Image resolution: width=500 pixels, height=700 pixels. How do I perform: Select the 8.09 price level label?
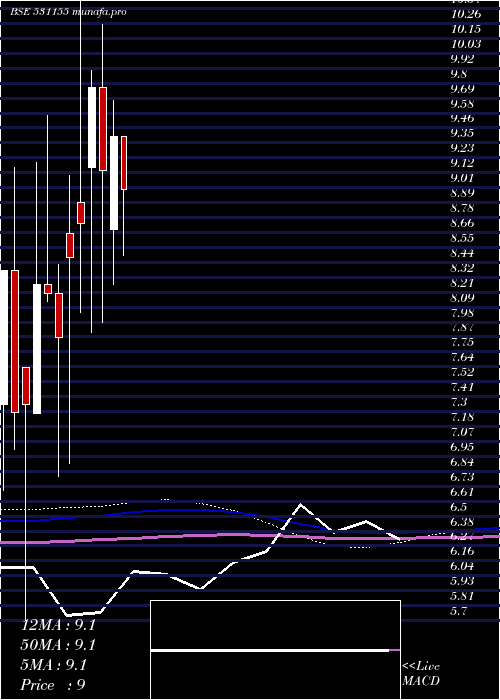[463, 297]
